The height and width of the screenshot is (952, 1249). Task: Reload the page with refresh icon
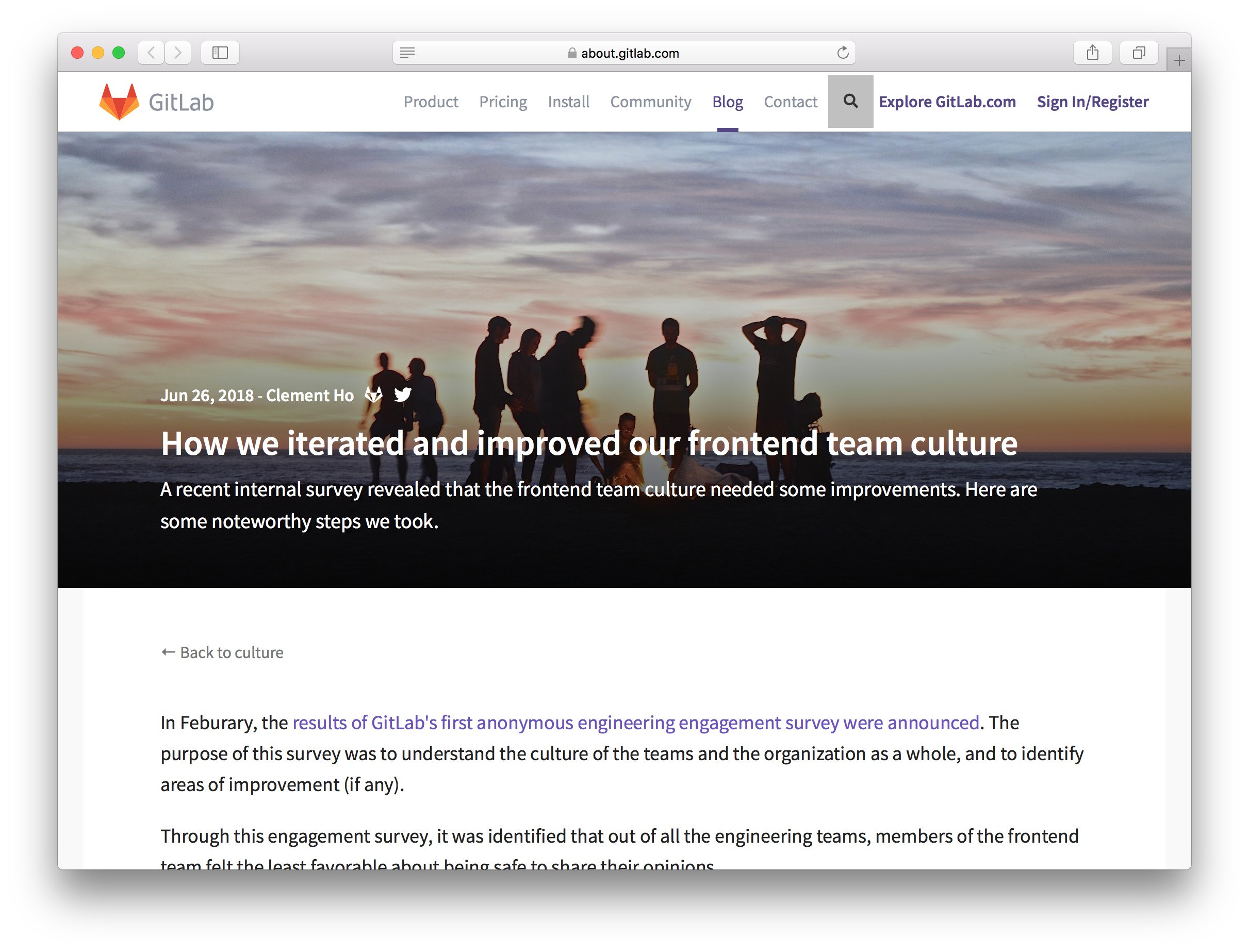843,53
